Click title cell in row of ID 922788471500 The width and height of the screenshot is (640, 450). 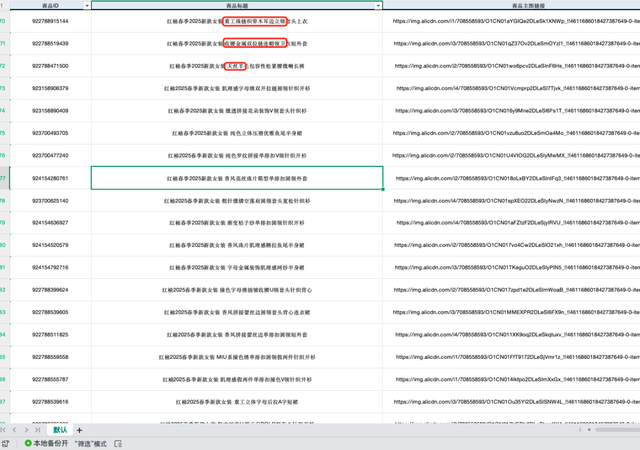coord(237,66)
